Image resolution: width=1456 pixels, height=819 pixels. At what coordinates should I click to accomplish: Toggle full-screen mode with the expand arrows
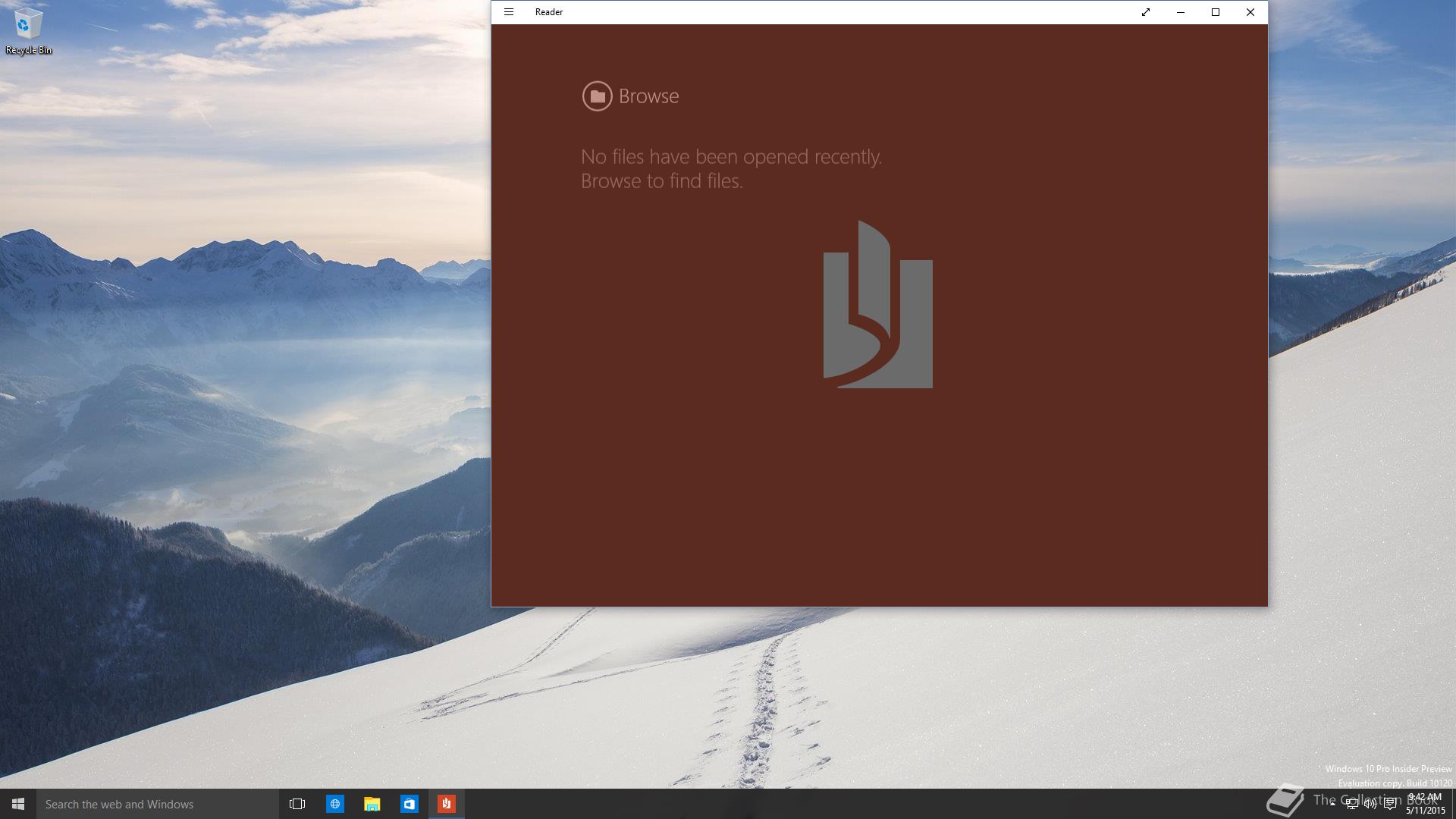(1145, 12)
